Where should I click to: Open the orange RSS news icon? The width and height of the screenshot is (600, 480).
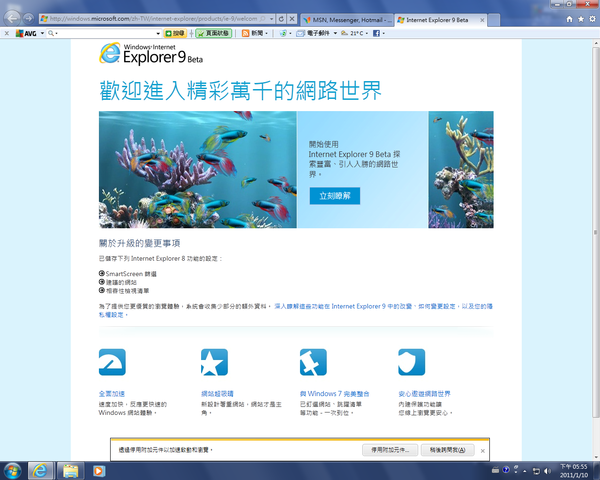(246, 33)
